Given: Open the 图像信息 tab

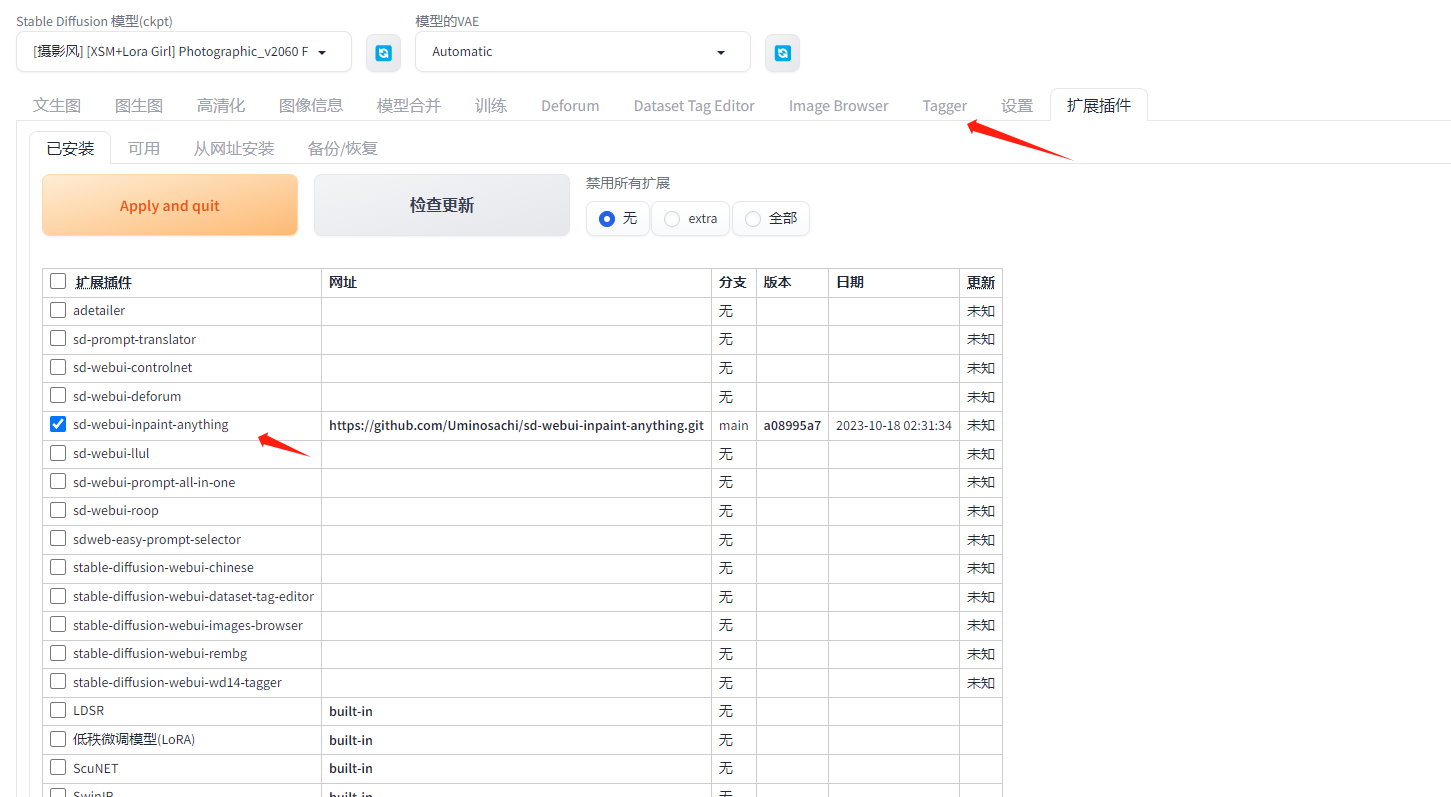Looking at the screenshot, I should [x=311, y=105].
